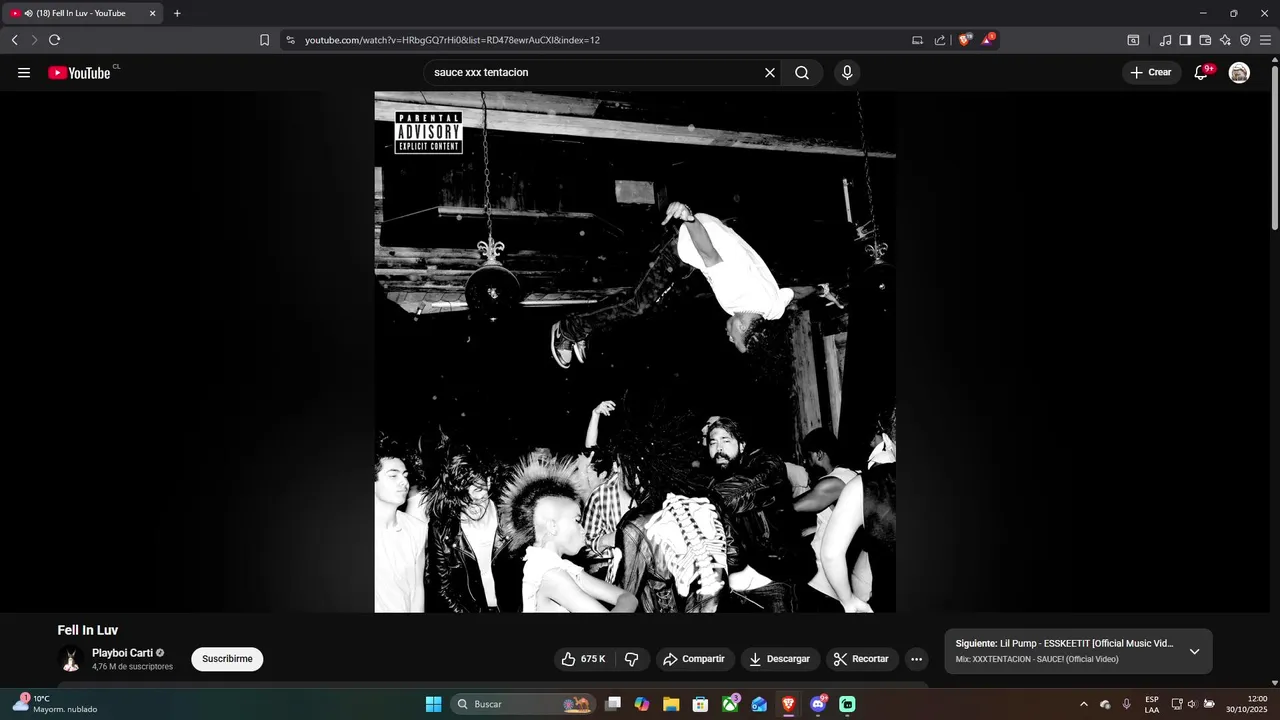Click the 4,76 M de suscriptores text
This screenshot has width=1280, height=720.
tap(132, 667)
